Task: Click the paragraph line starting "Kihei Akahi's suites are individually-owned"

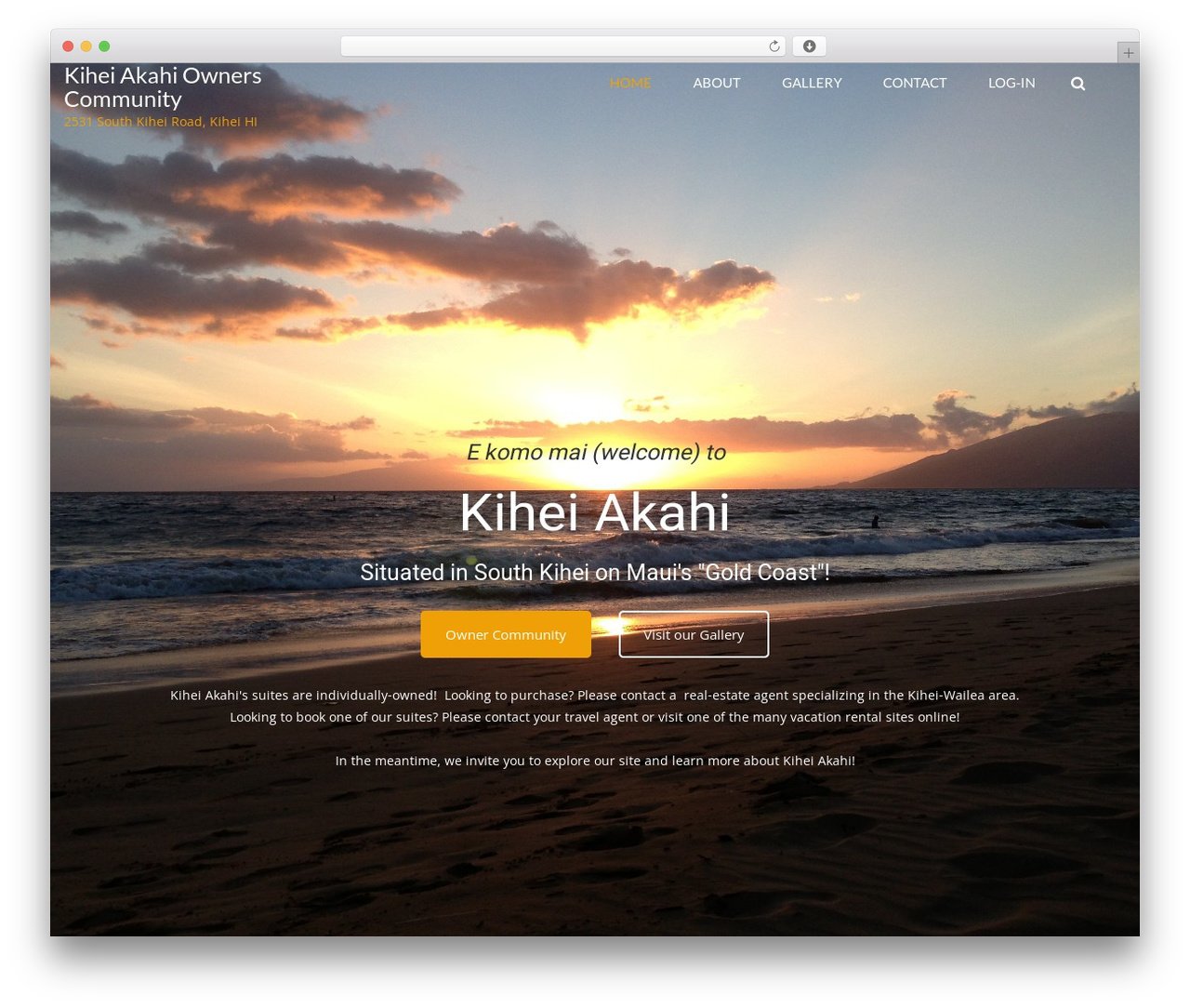Action: 595,696
